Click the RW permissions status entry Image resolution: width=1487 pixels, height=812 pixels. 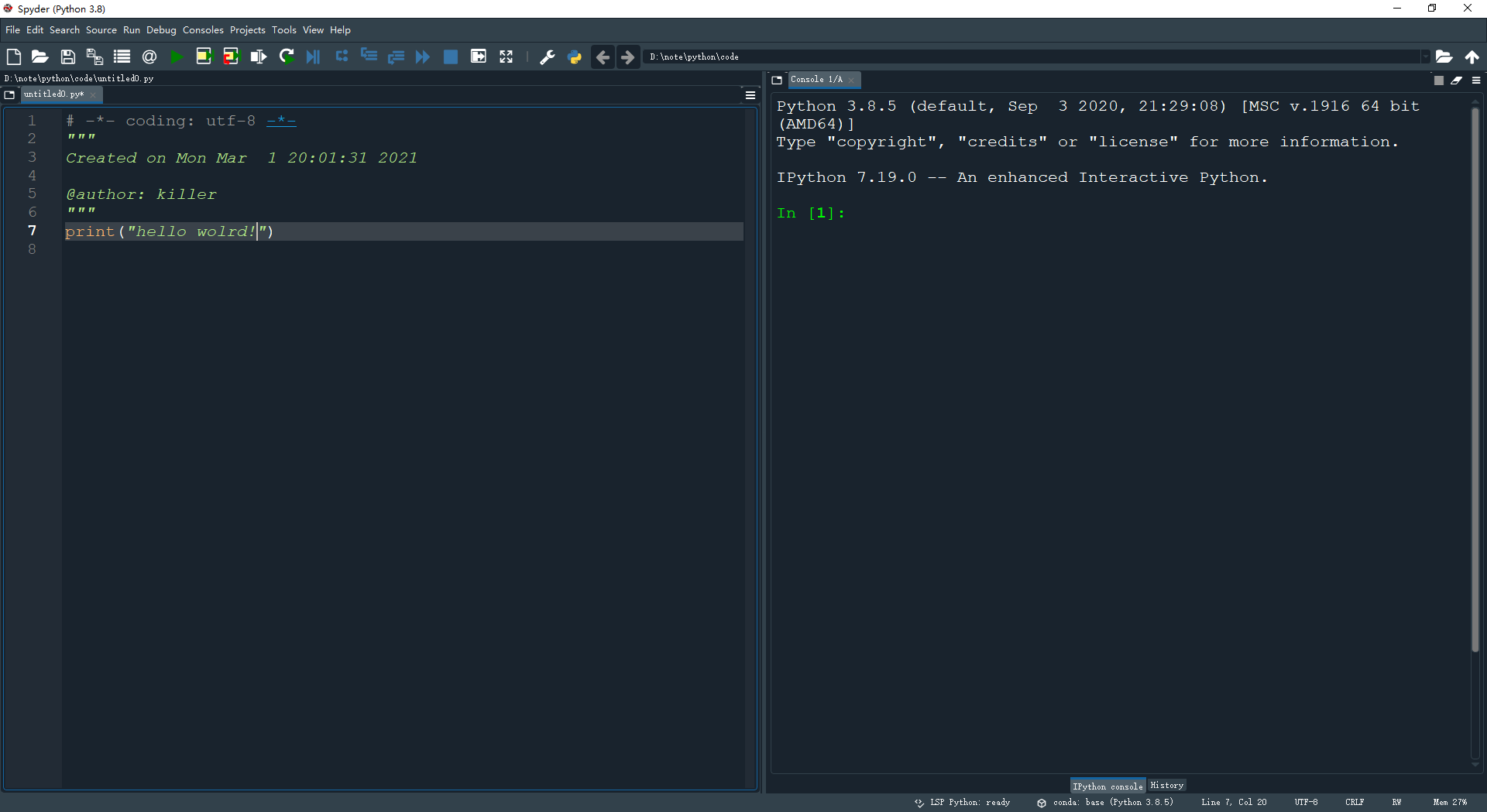point(1396,803)
